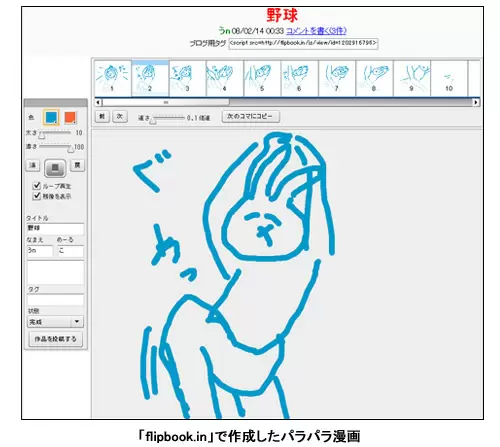Click the stop playback square button
The width and height of the screenshot is (500, 447).
[x=55, y=168]
